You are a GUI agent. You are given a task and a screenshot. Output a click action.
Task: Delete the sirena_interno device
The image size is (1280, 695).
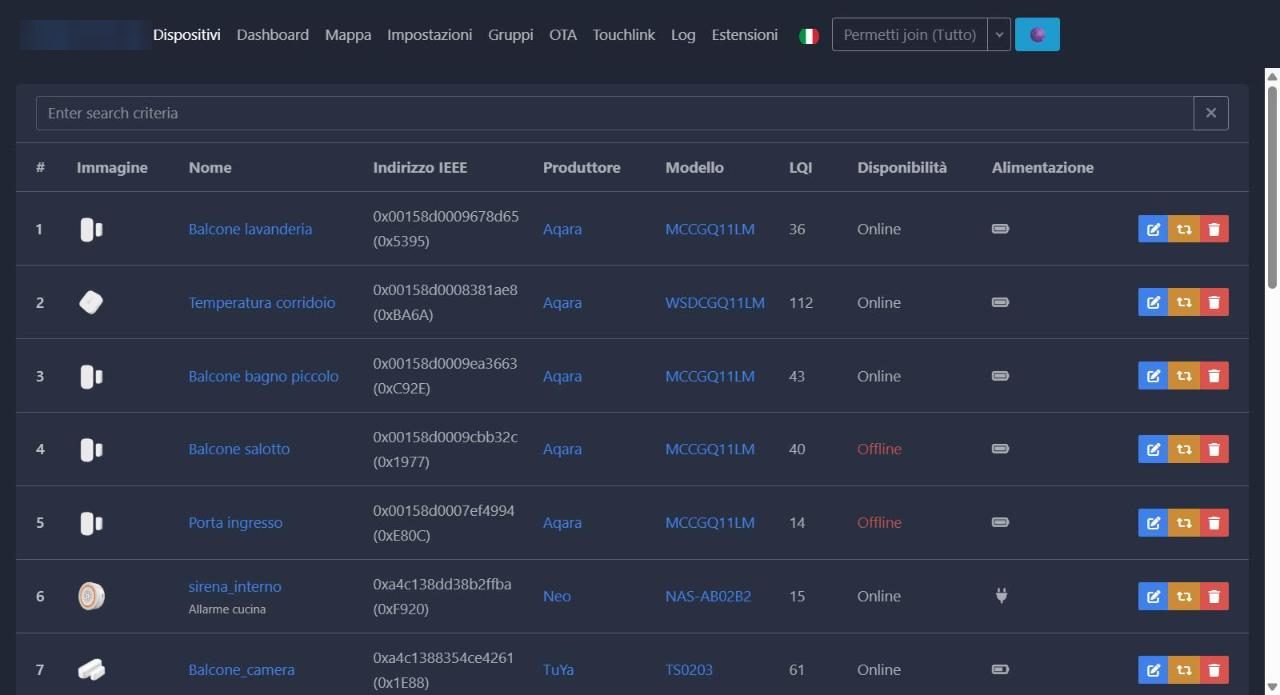coord(1214,596)
